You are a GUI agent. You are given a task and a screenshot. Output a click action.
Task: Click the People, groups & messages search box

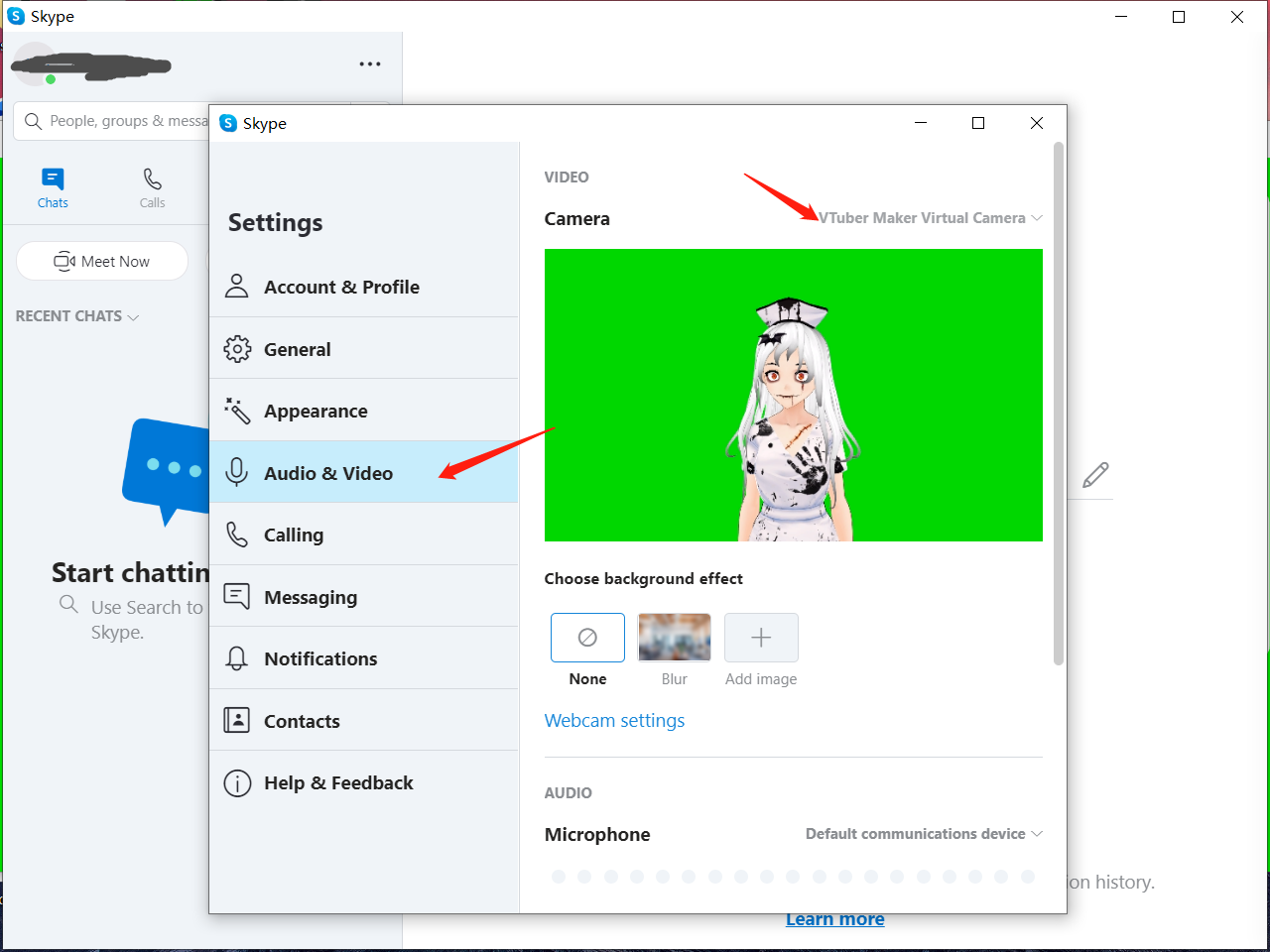click(x=111, y=121)
